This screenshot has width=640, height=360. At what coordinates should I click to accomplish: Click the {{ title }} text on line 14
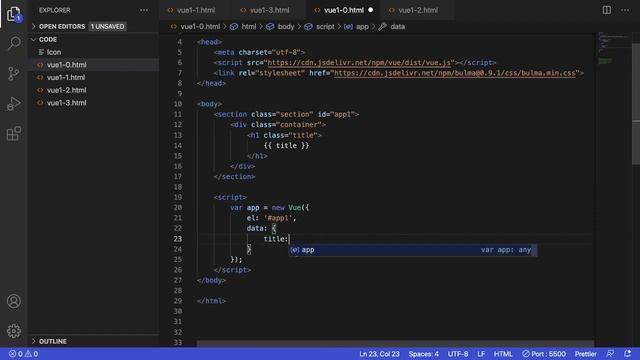[x=286, y=146]
